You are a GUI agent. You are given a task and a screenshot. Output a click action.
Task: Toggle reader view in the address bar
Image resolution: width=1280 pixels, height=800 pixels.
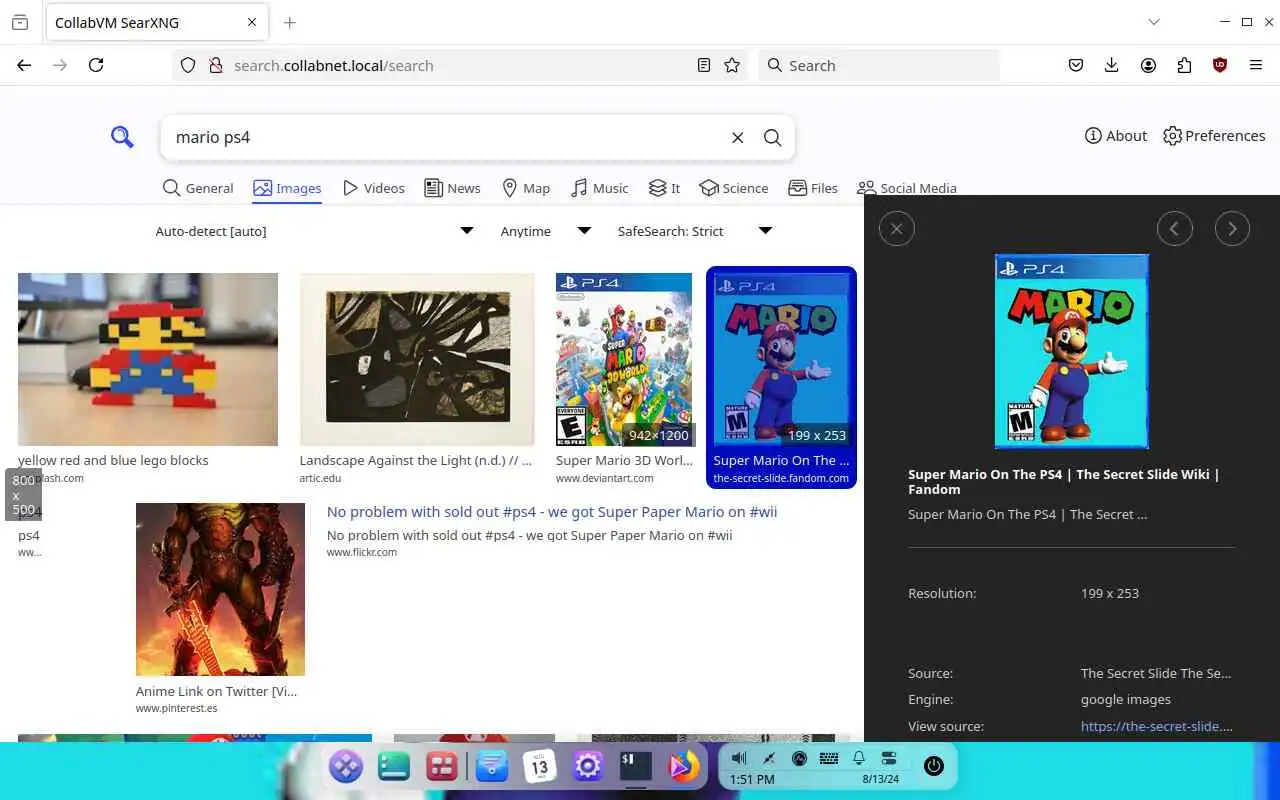coord(704,65)
